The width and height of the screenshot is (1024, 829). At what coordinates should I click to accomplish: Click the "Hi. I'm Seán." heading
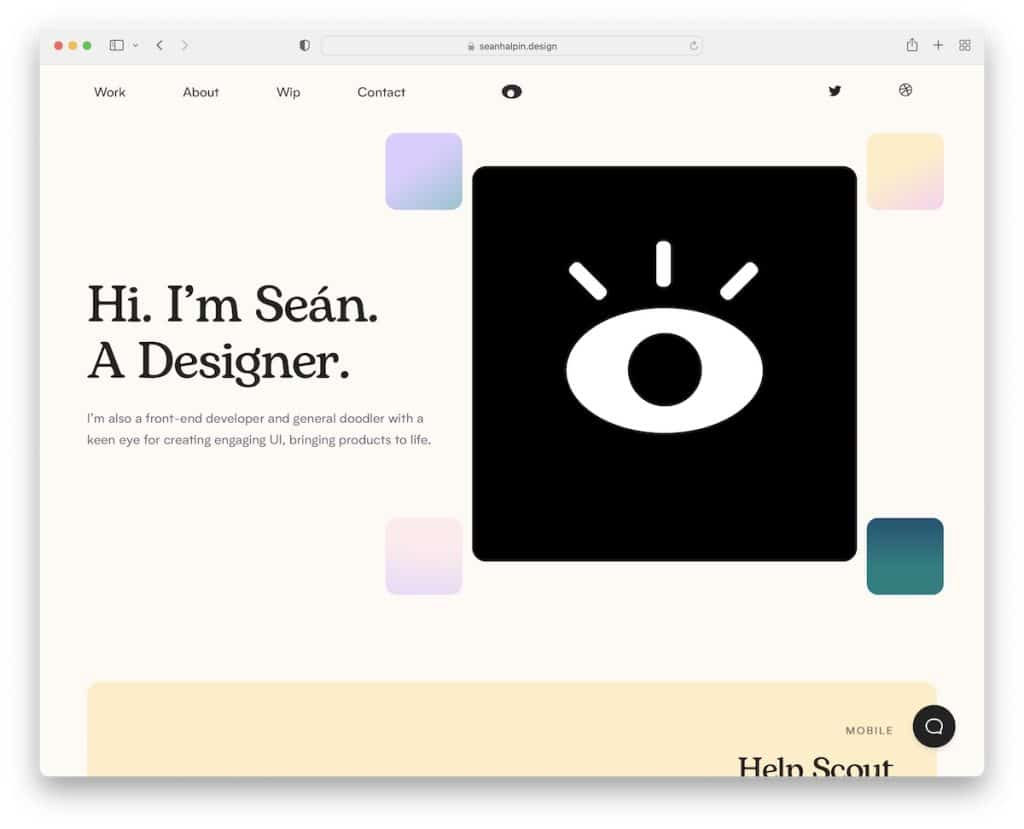[x=233, y=304]
